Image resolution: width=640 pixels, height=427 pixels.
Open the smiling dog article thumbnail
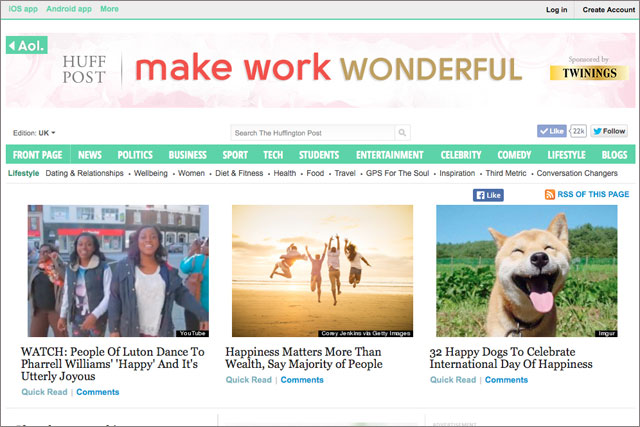(x=527, y=271)
